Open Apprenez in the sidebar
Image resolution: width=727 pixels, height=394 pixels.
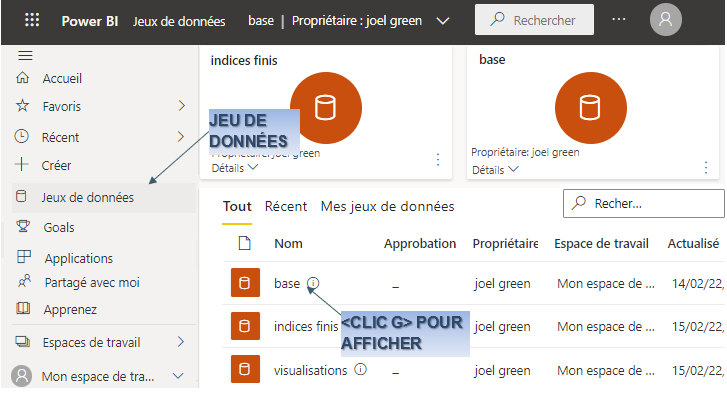pos(70,309)
